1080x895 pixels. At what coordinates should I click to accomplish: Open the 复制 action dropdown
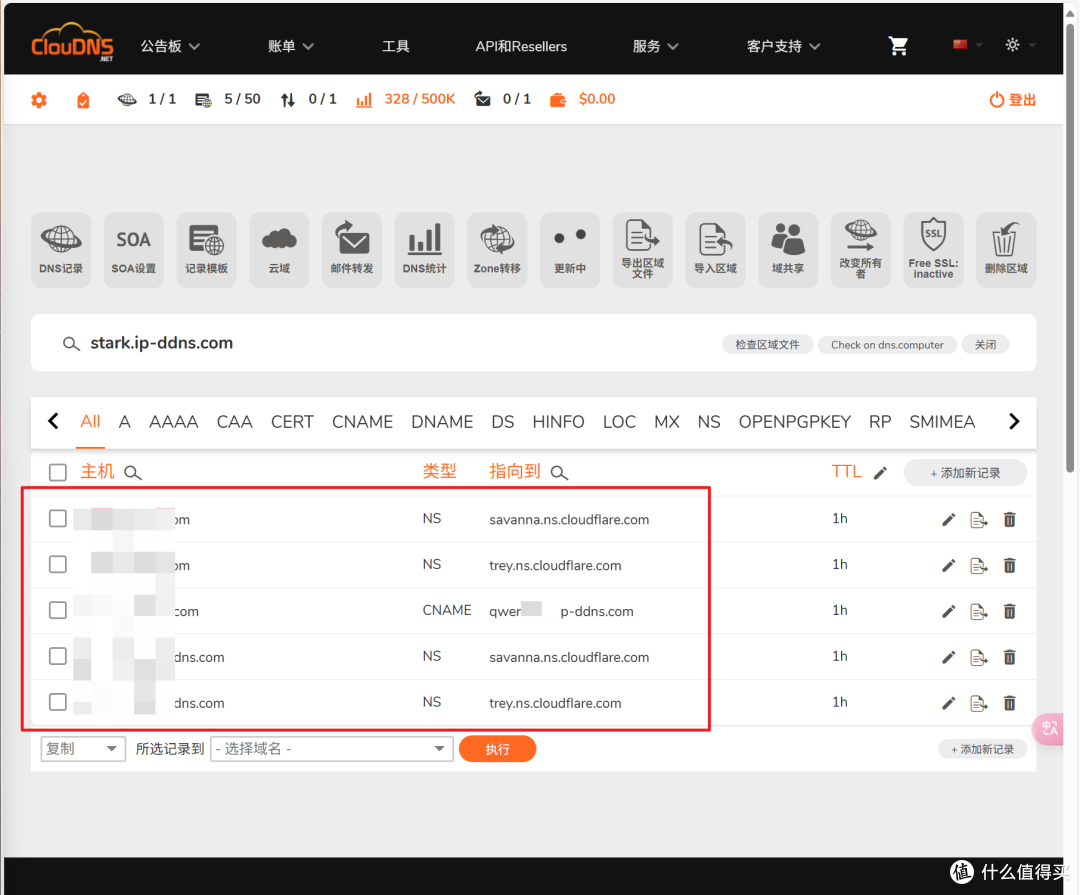pyautogui.click(x=83, y=749)
